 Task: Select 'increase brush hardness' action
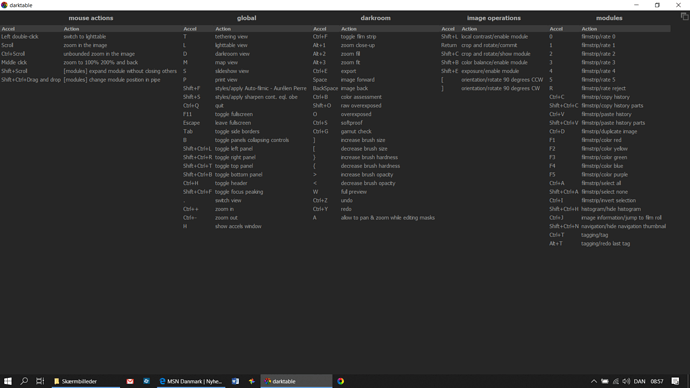pos(369,157)
